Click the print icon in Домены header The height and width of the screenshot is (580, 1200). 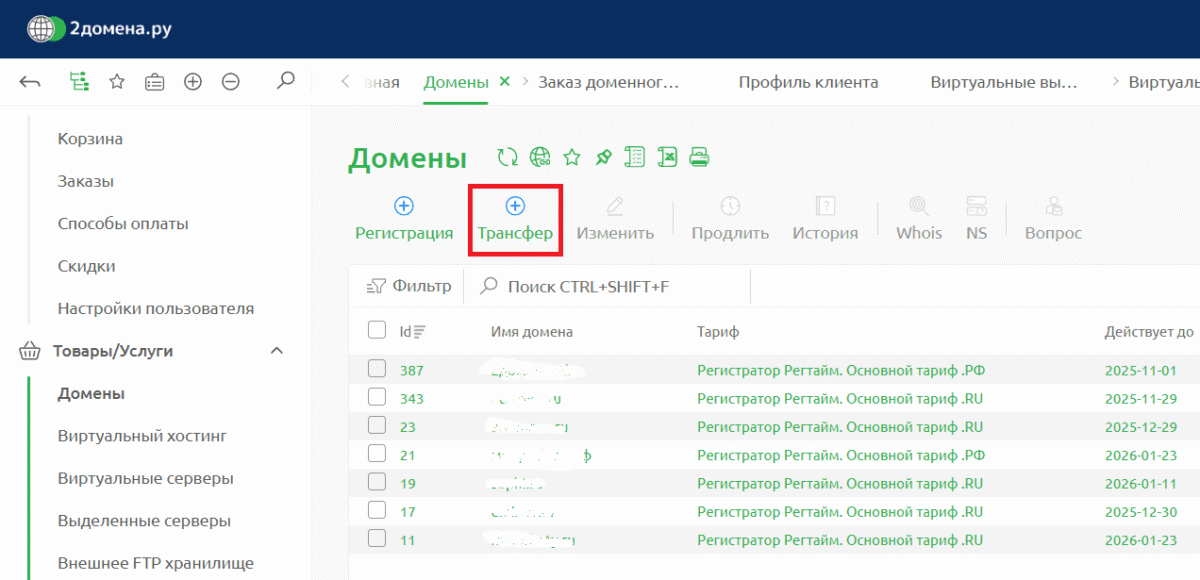coord(699,157)
